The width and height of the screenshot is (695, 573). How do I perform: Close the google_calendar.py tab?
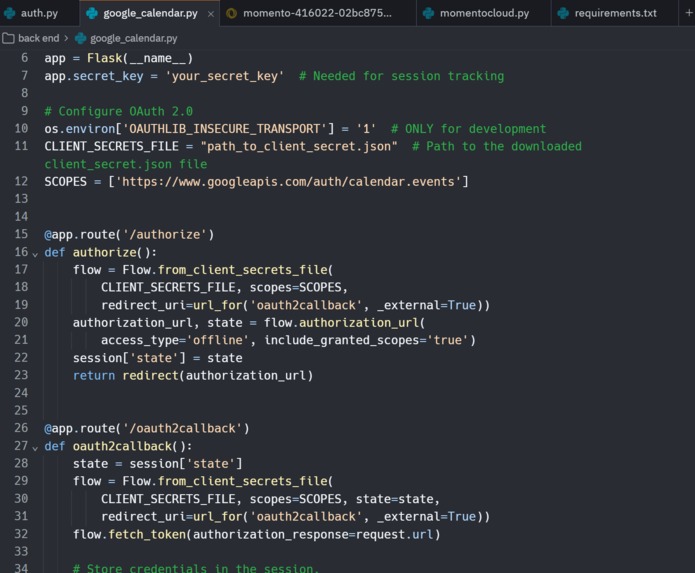[211, 14]
